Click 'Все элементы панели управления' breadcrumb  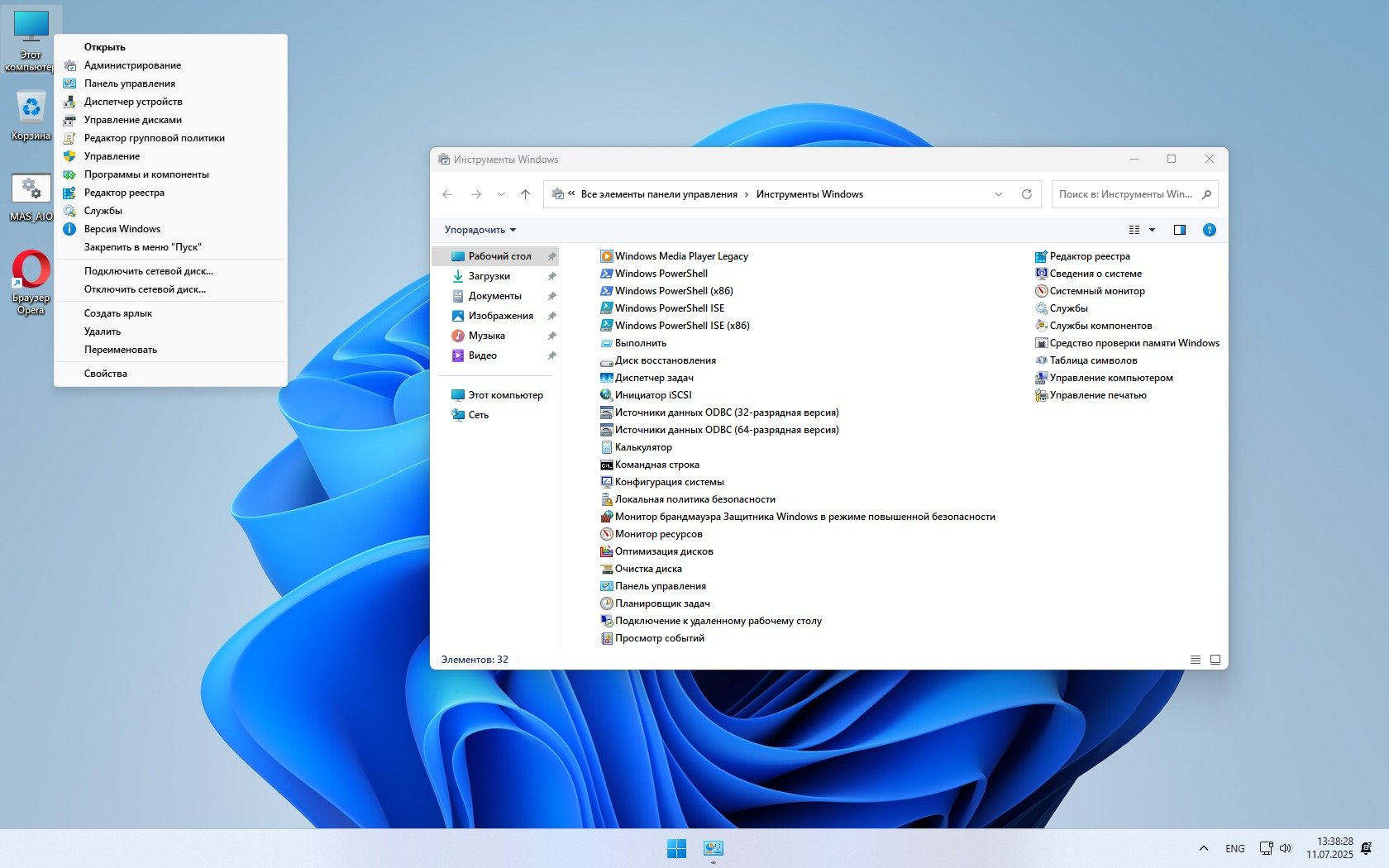coord(658,194)
